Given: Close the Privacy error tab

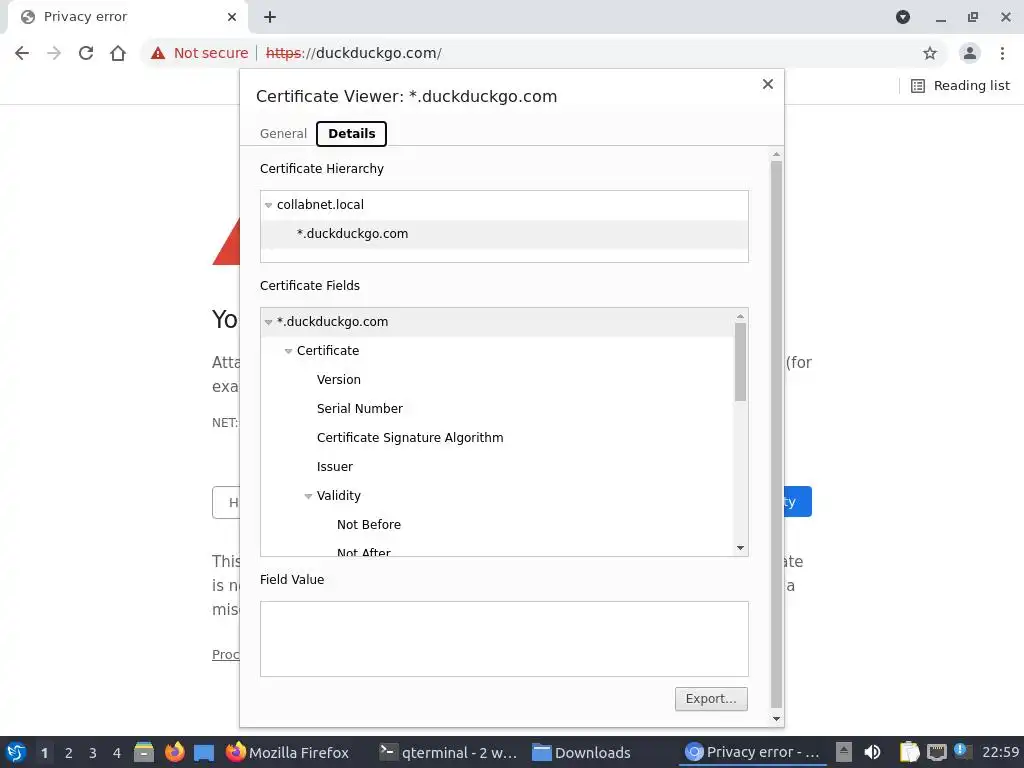Looking at the screenshot, I should tap(232, 17).
